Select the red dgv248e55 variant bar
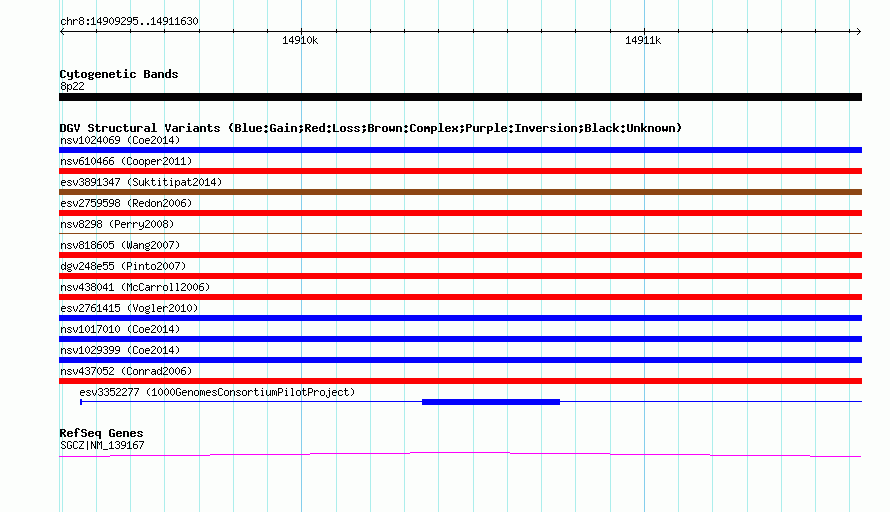The width and height of the screenshot is (890, 512). [460, 276]
